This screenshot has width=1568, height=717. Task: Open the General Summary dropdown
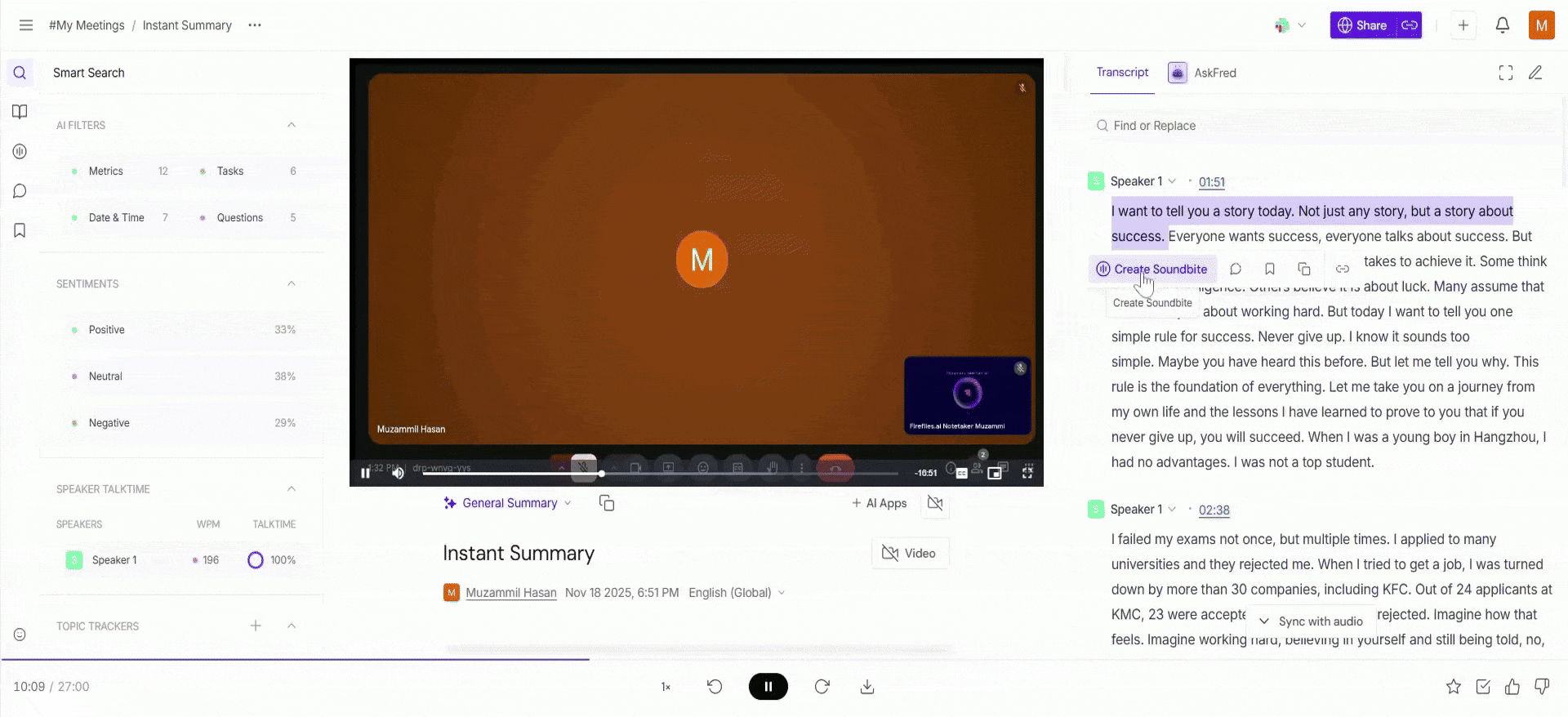(507, 503)
